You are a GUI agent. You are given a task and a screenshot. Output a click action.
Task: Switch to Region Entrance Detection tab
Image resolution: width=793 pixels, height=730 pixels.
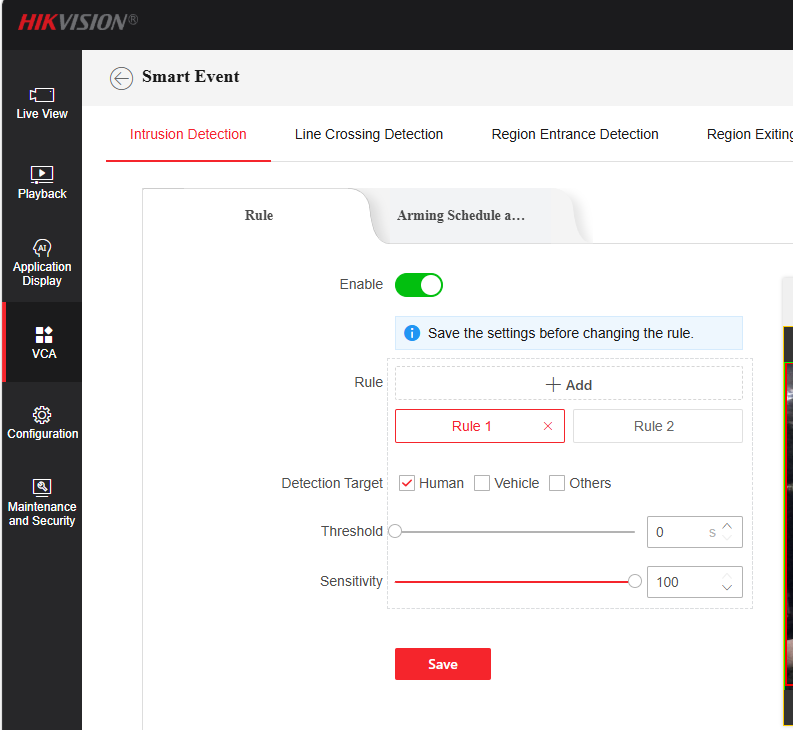pyautogui.click(x=575, y=134)
